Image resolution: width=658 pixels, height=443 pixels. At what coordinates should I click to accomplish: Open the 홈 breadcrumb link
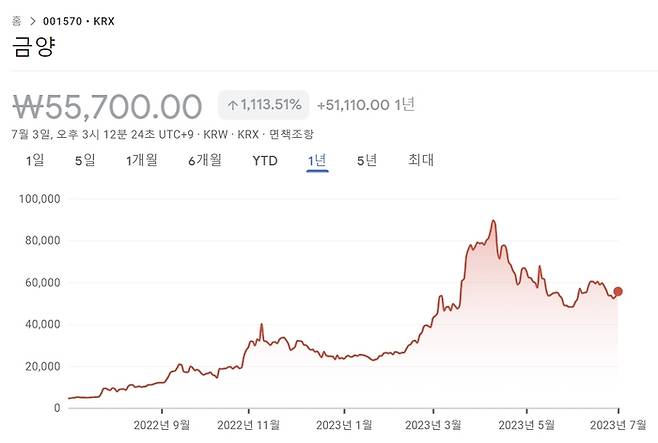click(x=16, y=21)
